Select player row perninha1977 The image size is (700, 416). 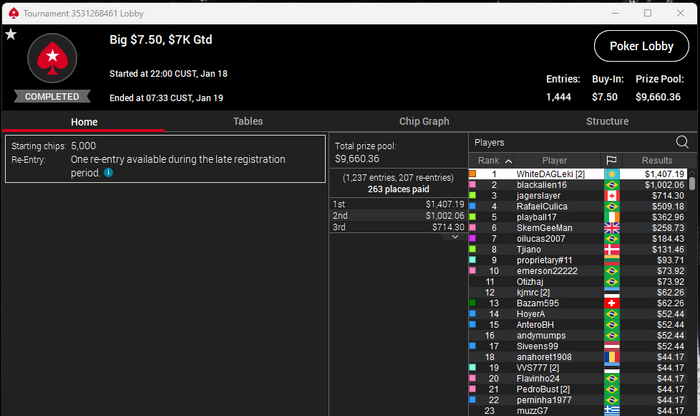pyautogui.click(x=578, y=400)
